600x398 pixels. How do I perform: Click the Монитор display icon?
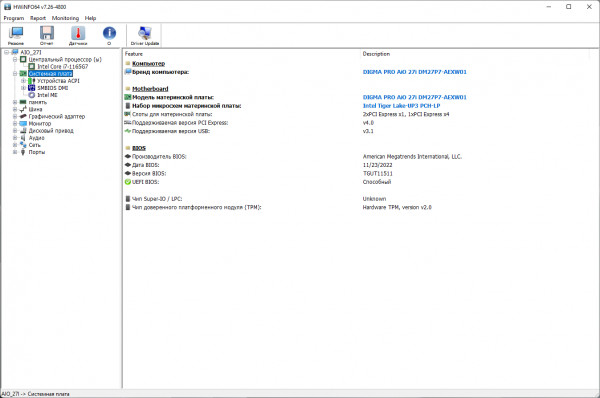point(23,124)
